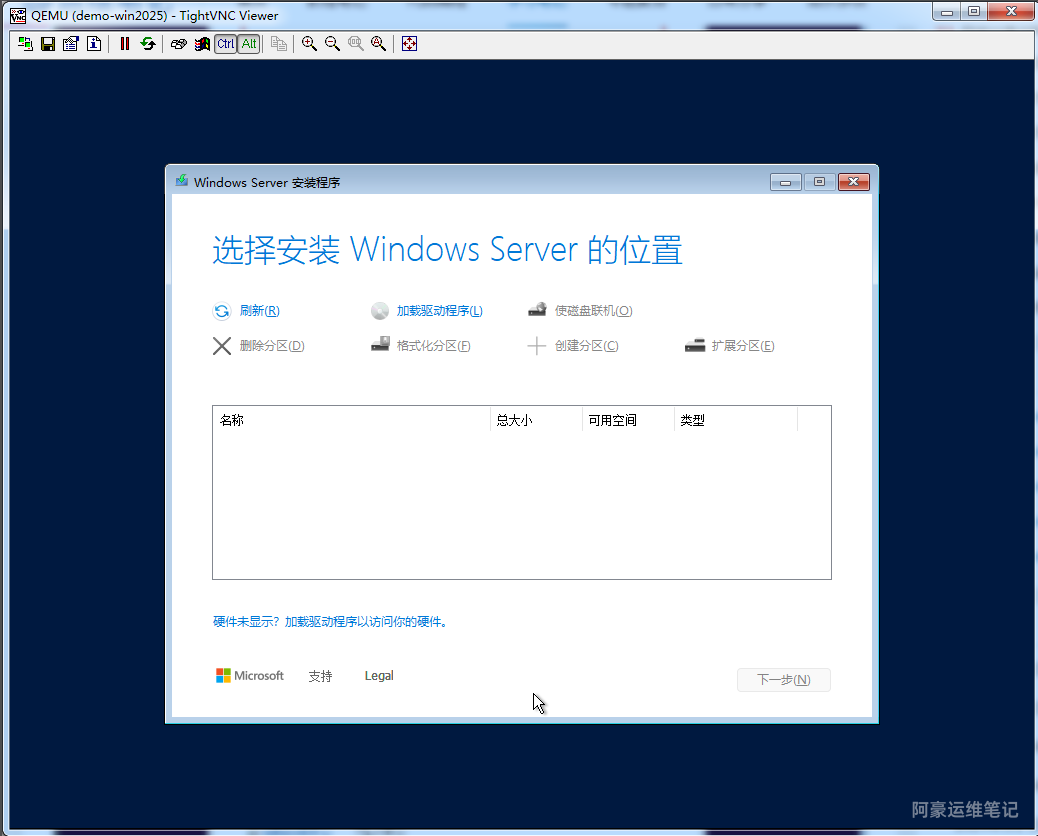Click the 名称 column header
The width and height of the screenshot is (1038, 836).
tap(232, 420)
